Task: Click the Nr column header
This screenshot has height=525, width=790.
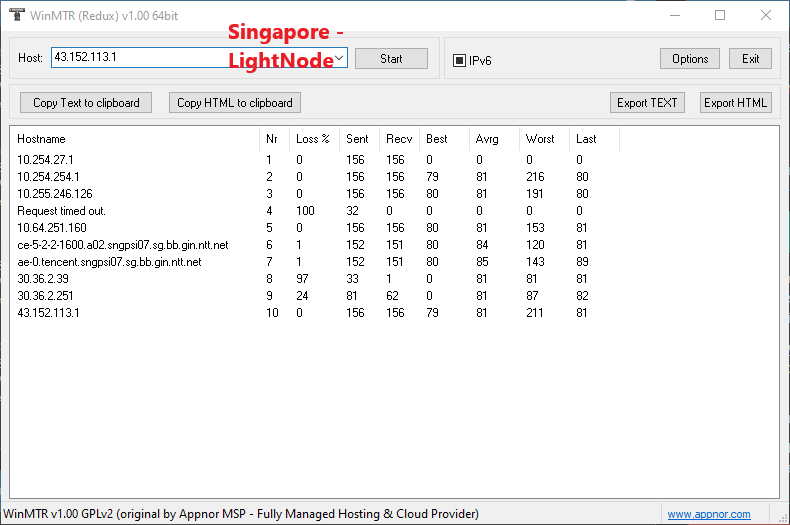Action: (x=275, y=139)
